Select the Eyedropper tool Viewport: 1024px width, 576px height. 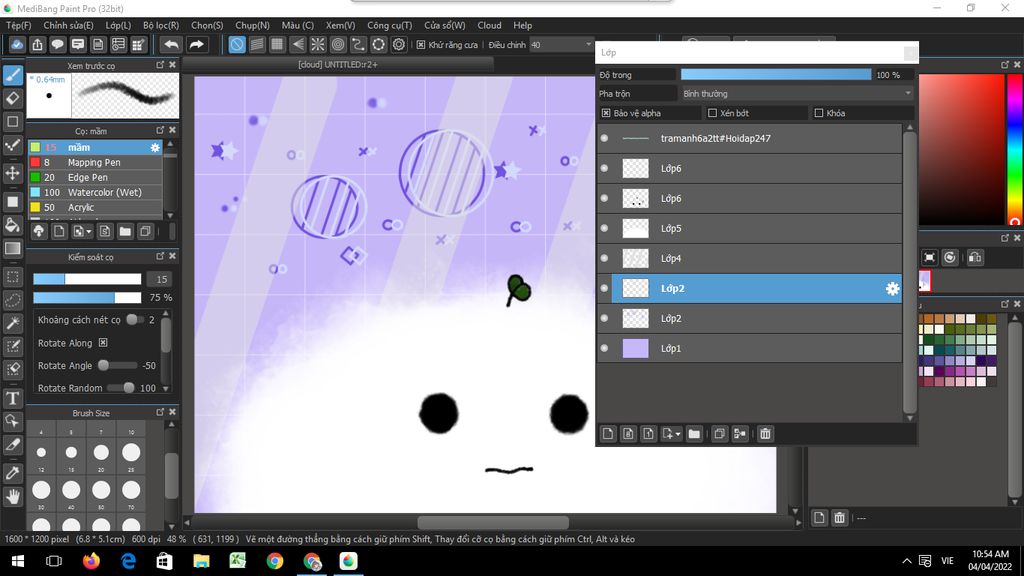[x=12, y=473]
